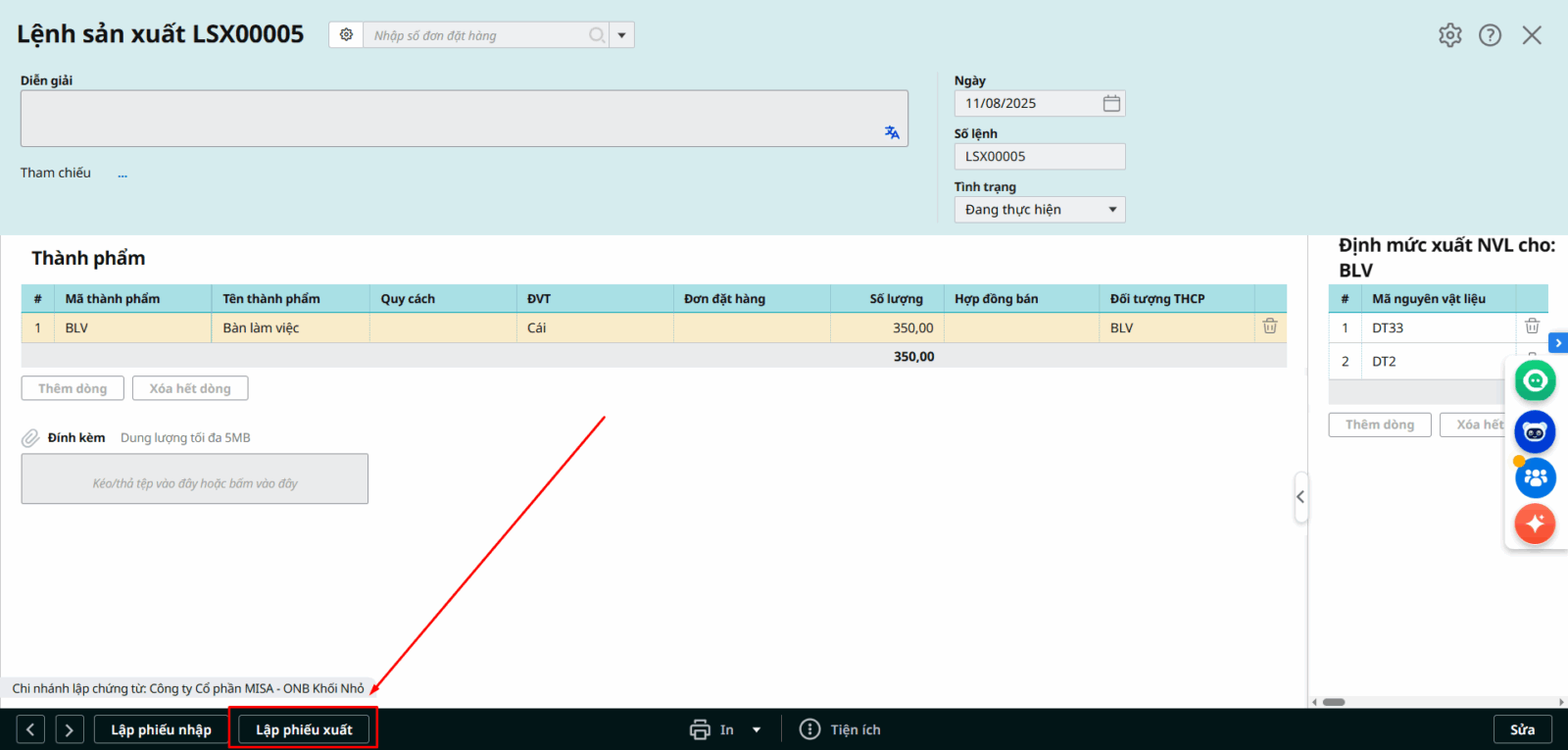Expand the Tình trạng dropdown
The height and width of the screenshot is (750, 1568).
(x=1112, y=210)
